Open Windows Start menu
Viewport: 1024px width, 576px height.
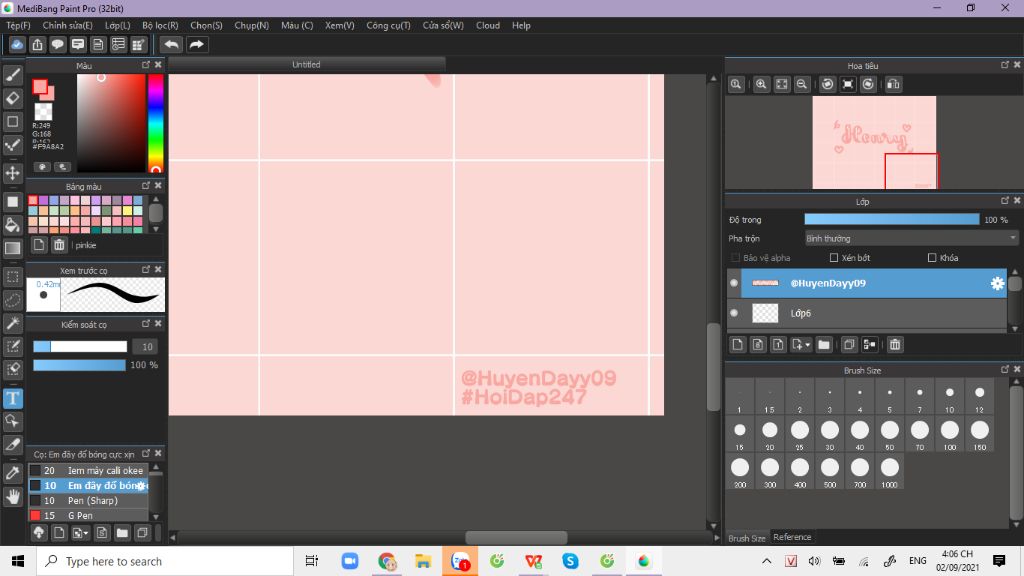[x=18, y=561]
